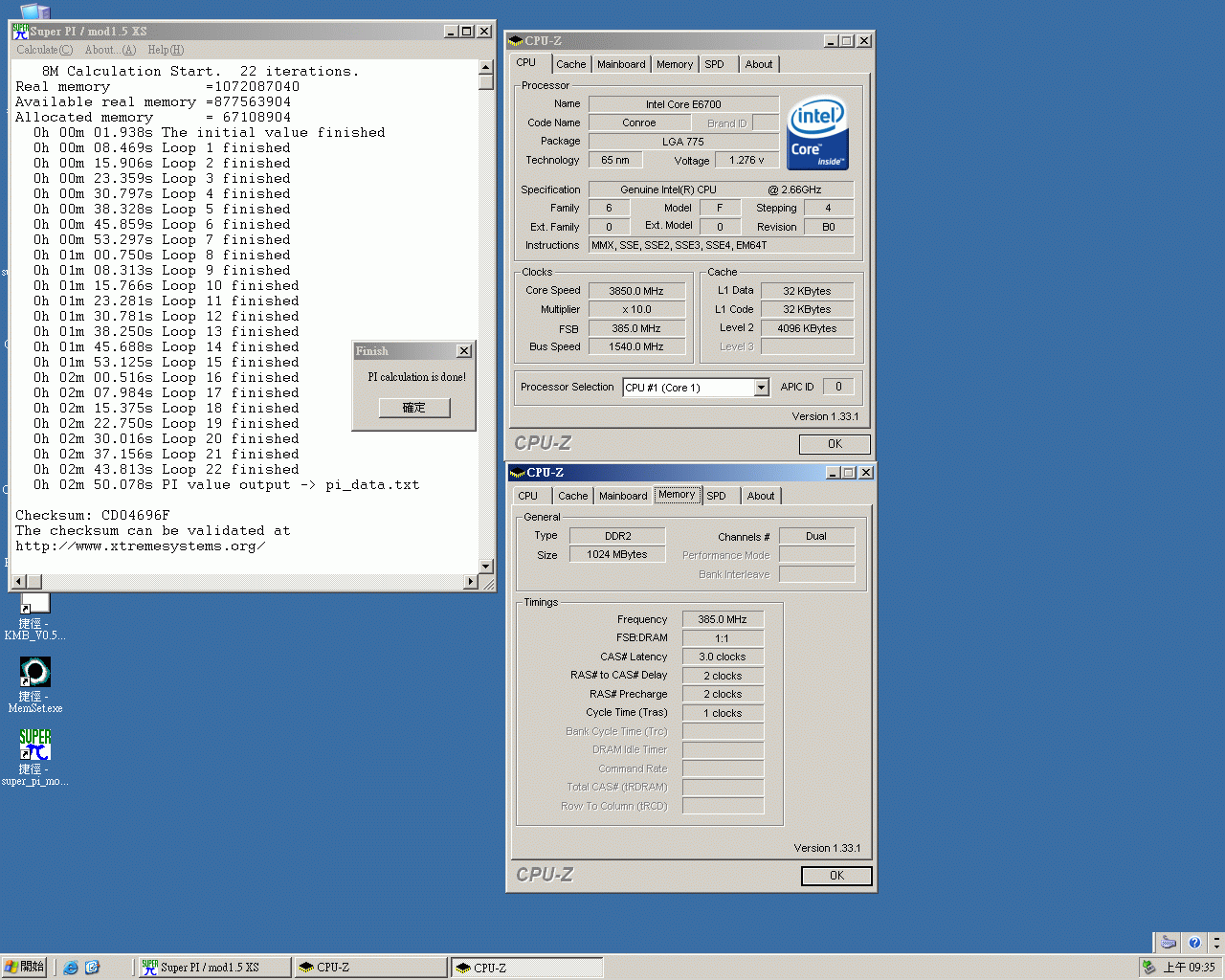Click the Intel Core E6700 name field
Image resolution: width=1225 pixels, height=980 pixels.
[x=683, y=104]
